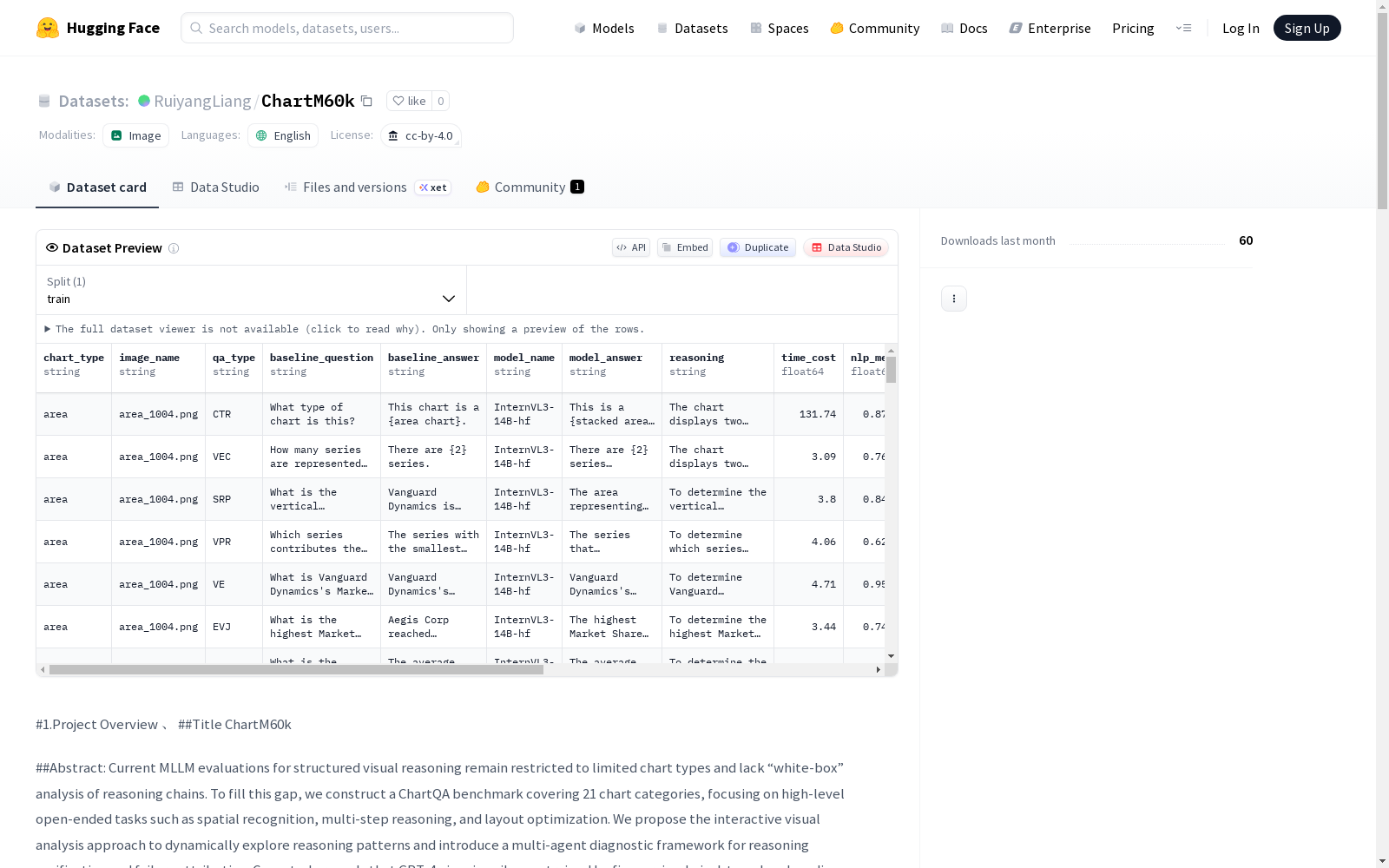Click the RuiyangLiang avatar icon
The width and height of the screenshot is (1389, 868).
pos(144,101)
